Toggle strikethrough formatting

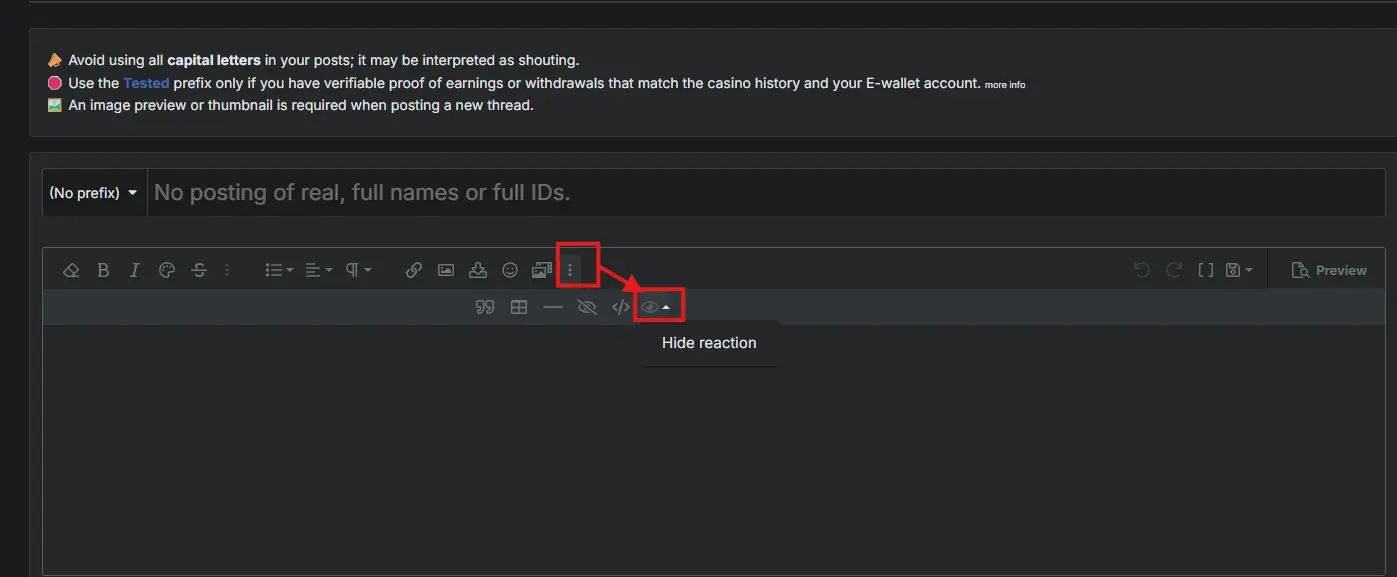tap(199, 270)
